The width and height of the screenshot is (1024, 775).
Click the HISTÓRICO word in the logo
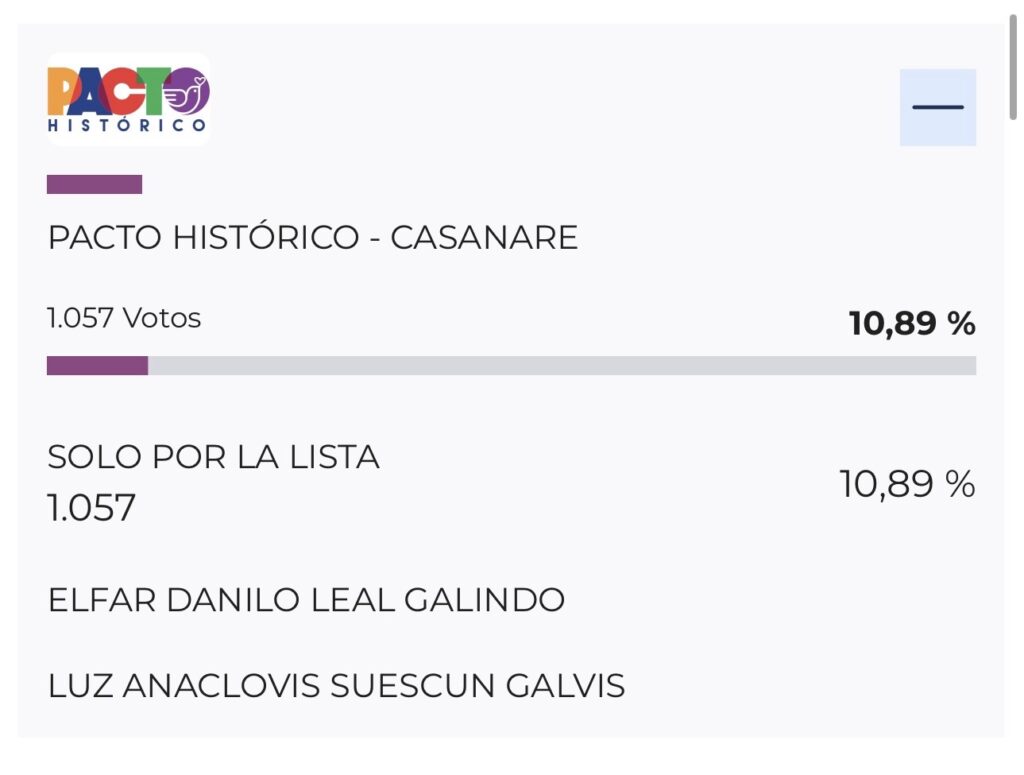tap(127, 126)
